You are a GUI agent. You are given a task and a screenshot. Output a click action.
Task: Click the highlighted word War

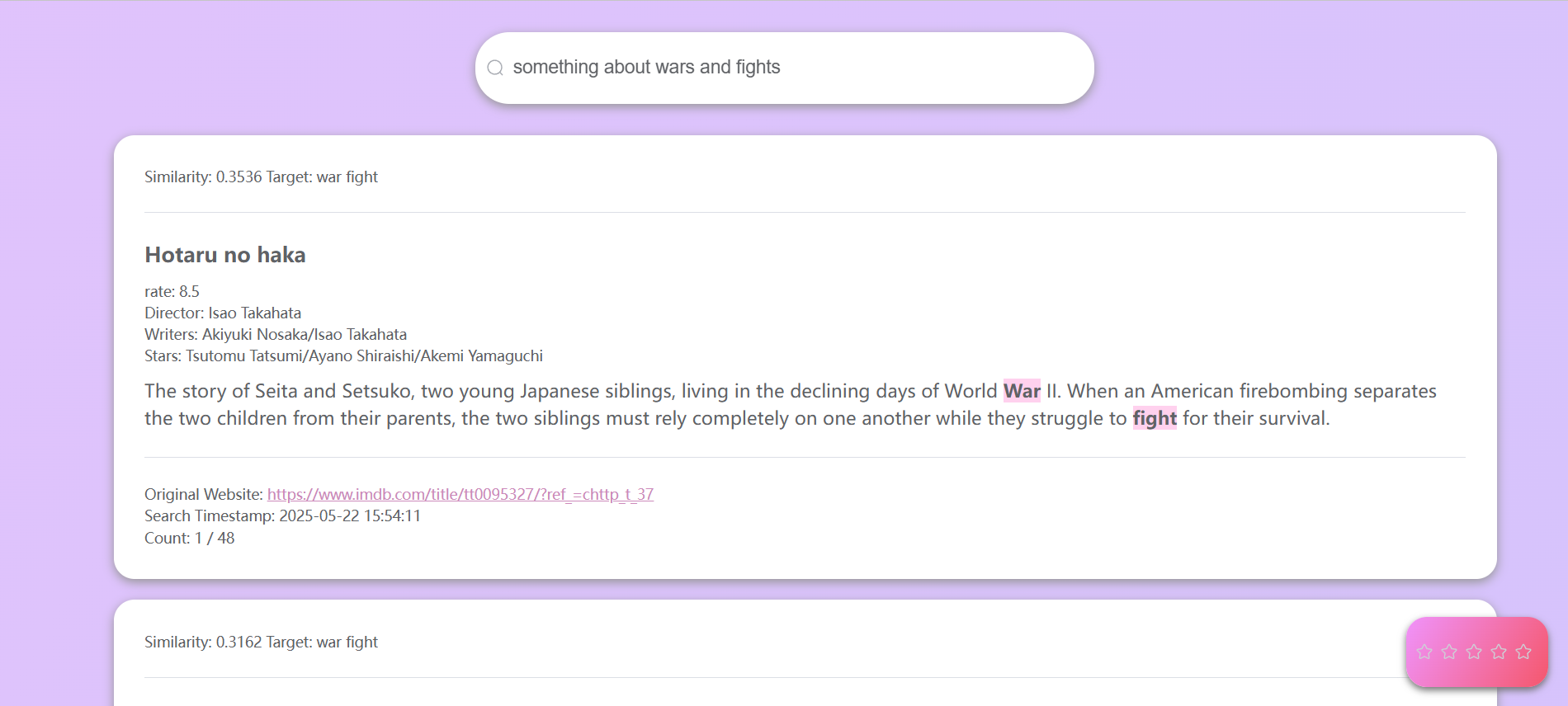1022,391
